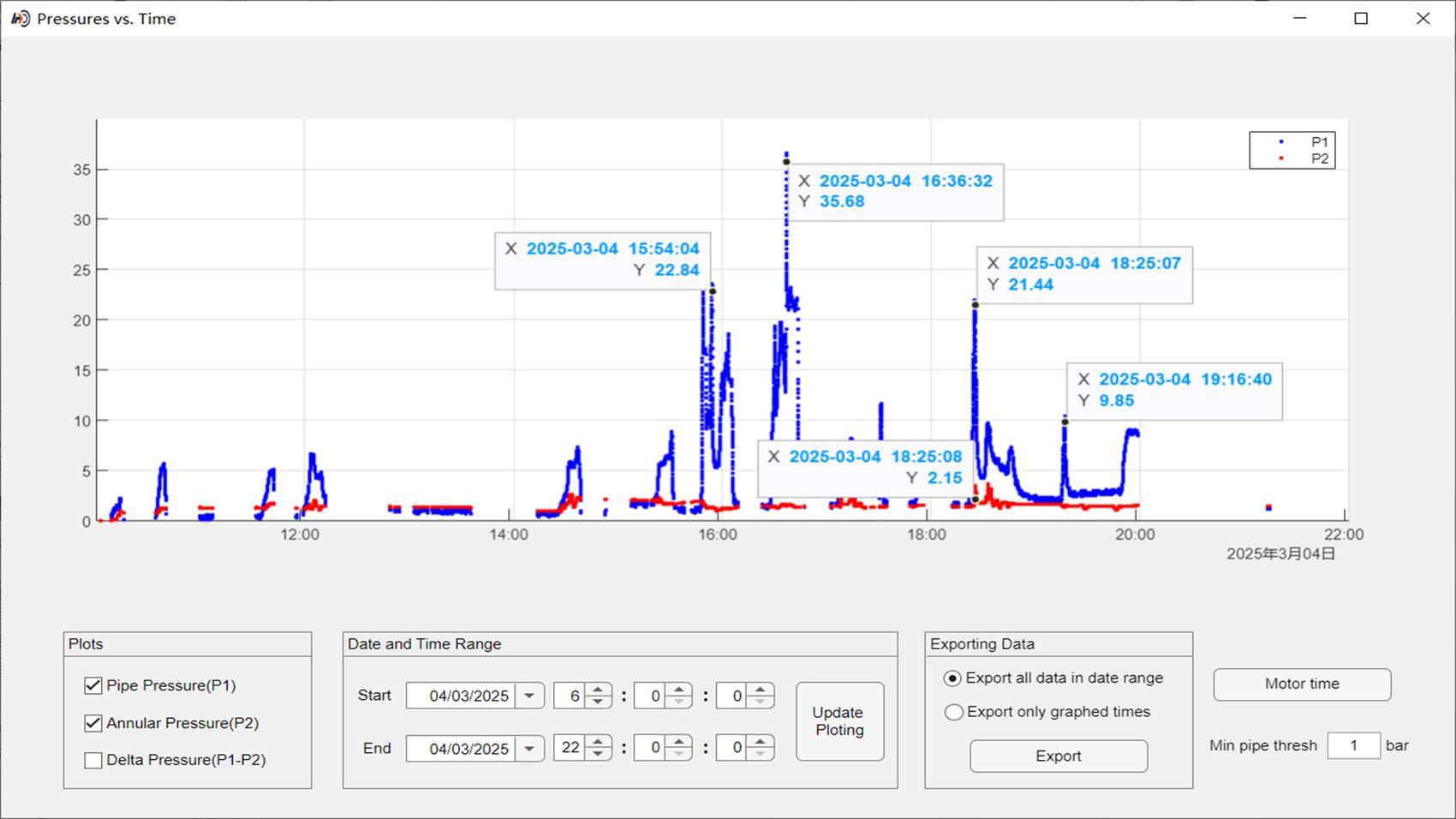Increase the Start hour value
1456x819 pixels.
tap(598, 690)
